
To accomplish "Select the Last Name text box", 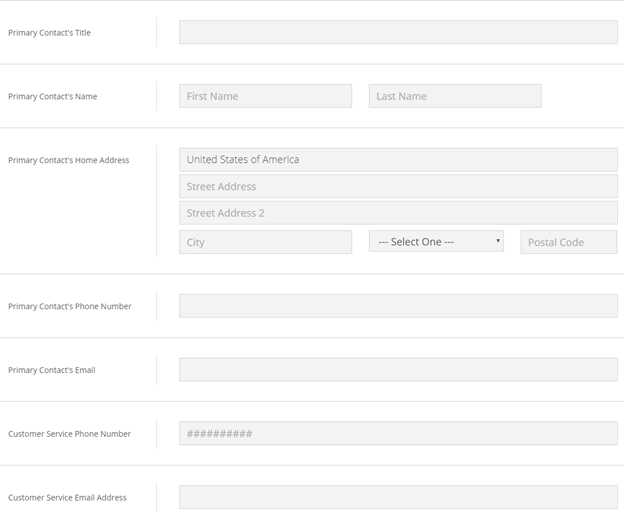I will (x=455, y=96).
